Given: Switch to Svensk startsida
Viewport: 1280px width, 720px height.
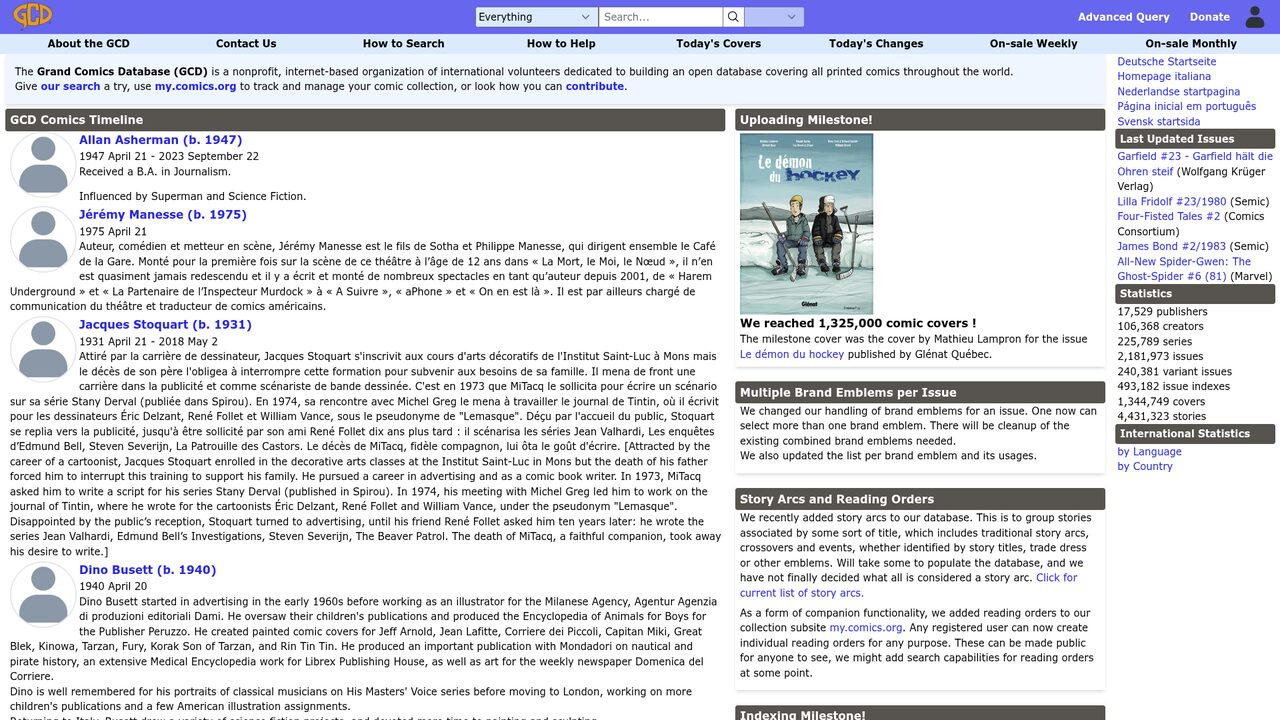Looking at the screenshot, I should 1158,122.
